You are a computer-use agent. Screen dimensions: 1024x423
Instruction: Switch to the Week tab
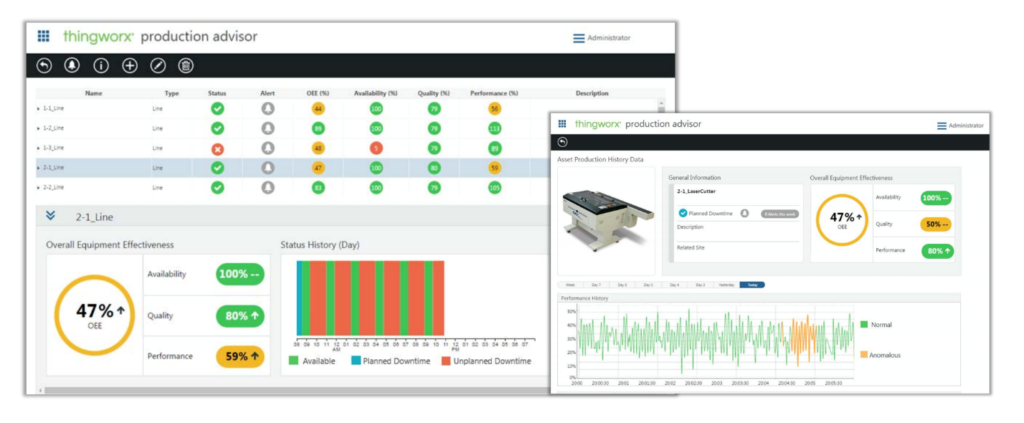[570, 285]
